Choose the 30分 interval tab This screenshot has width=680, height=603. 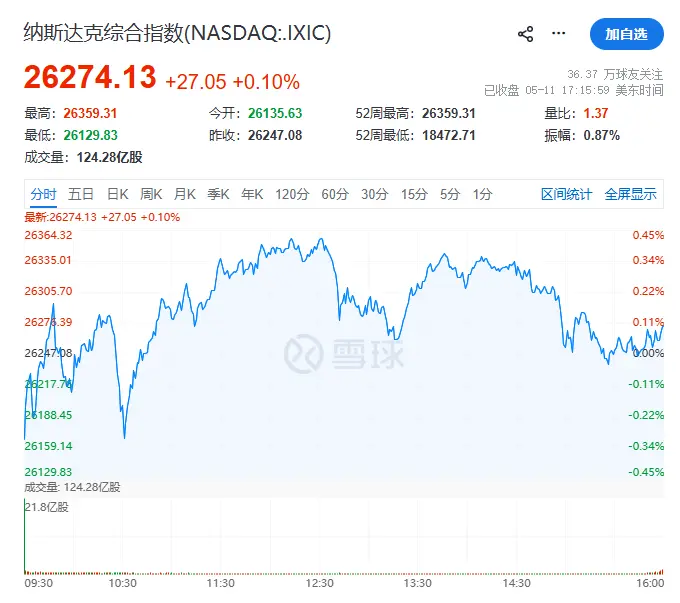click(374, 194)
